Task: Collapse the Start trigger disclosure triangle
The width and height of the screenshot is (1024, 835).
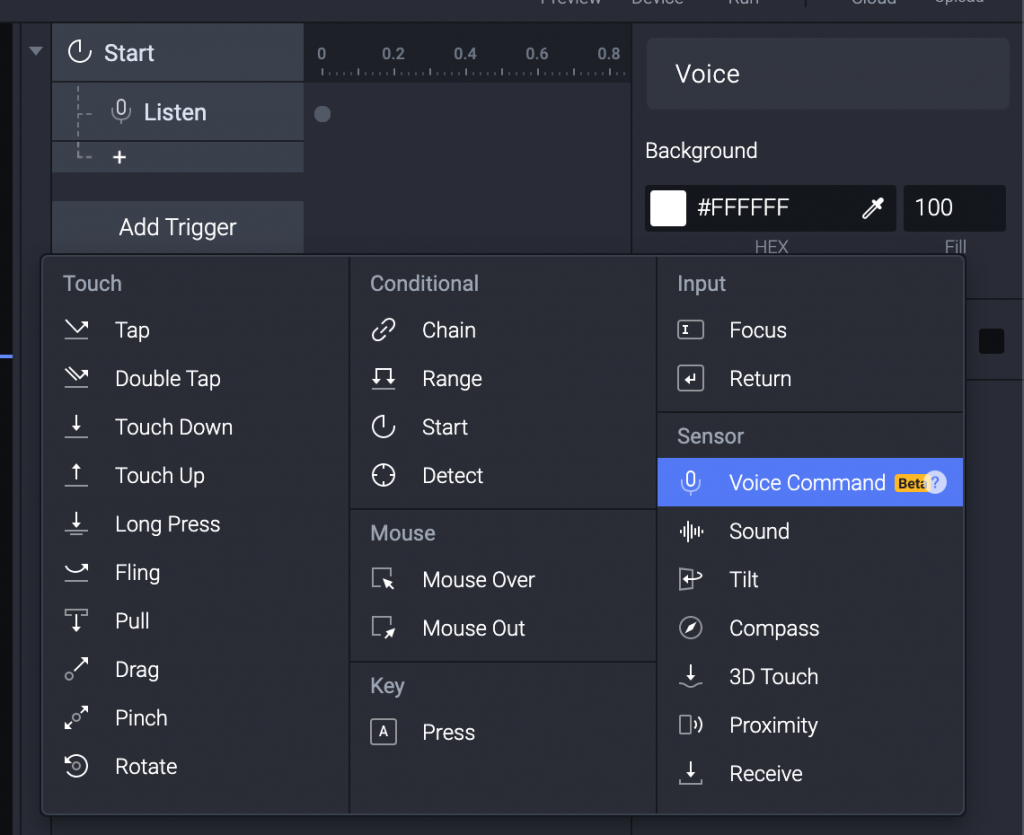Action: coord(36,51)
